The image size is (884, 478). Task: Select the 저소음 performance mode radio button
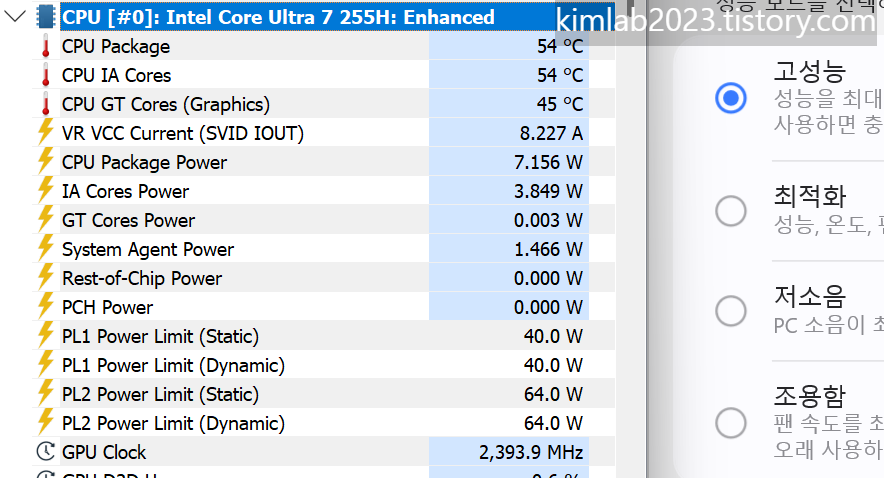[731, 311]
